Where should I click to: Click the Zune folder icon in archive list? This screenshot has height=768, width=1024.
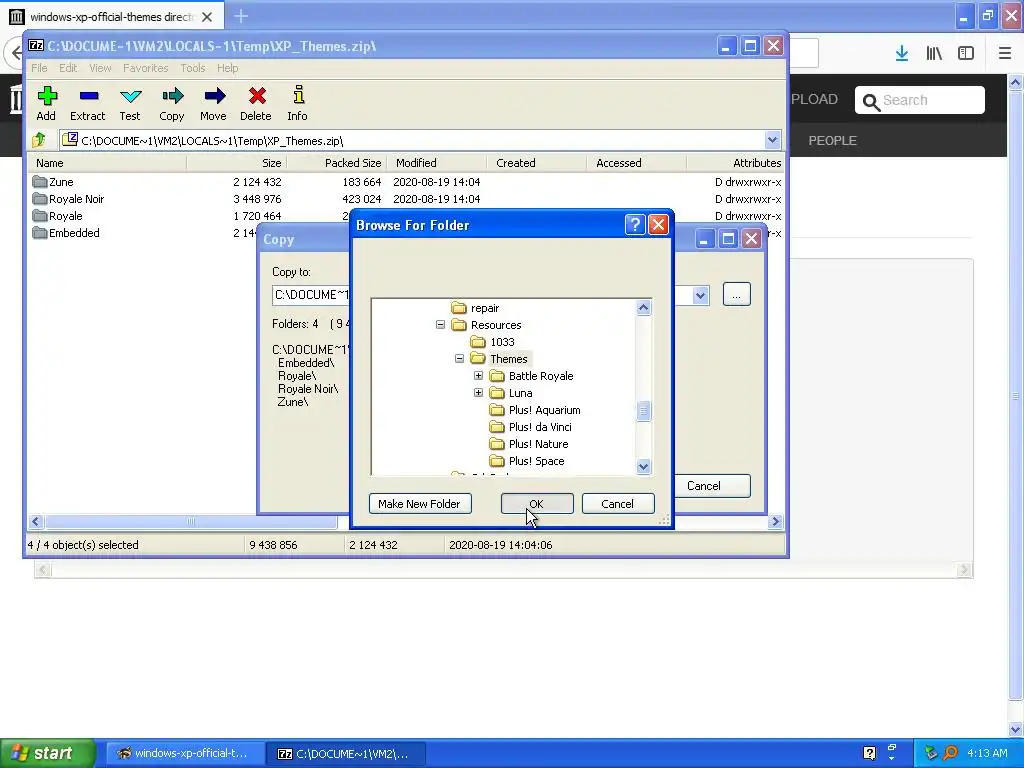point(40,182)
